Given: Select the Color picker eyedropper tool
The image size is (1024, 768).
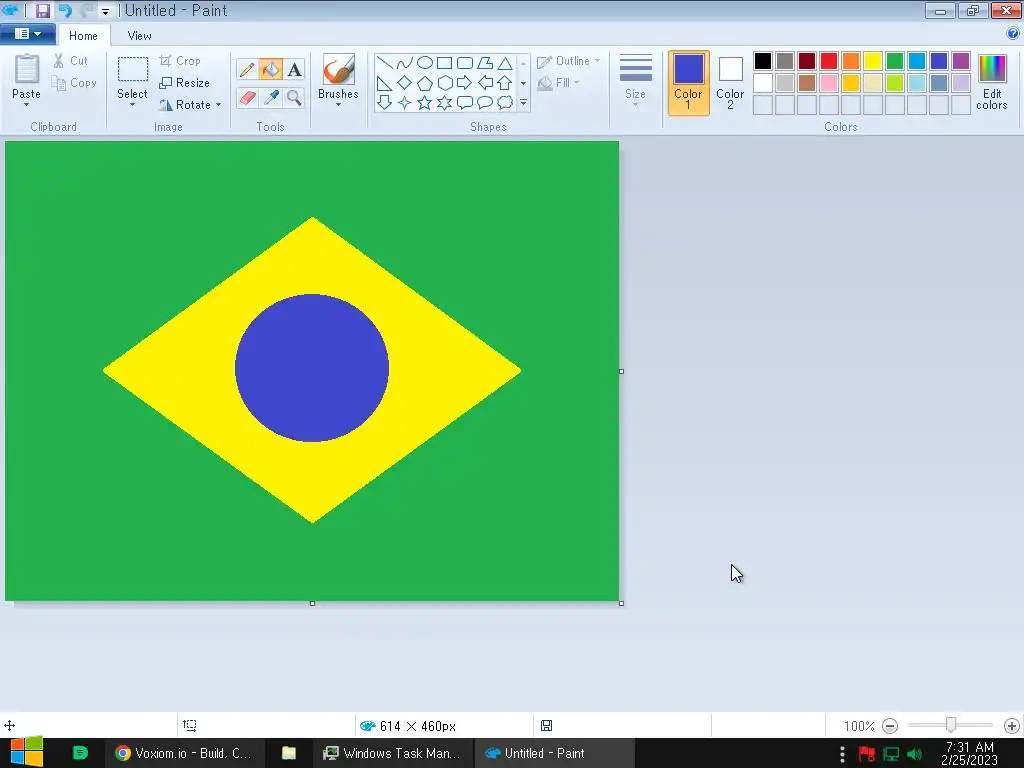Looking at the screenshot, I should point(270,98).
